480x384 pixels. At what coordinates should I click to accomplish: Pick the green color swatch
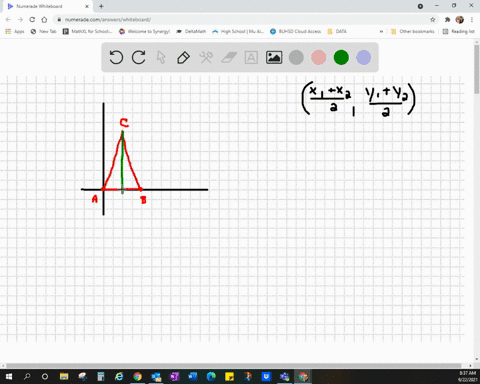pos(341,57)
